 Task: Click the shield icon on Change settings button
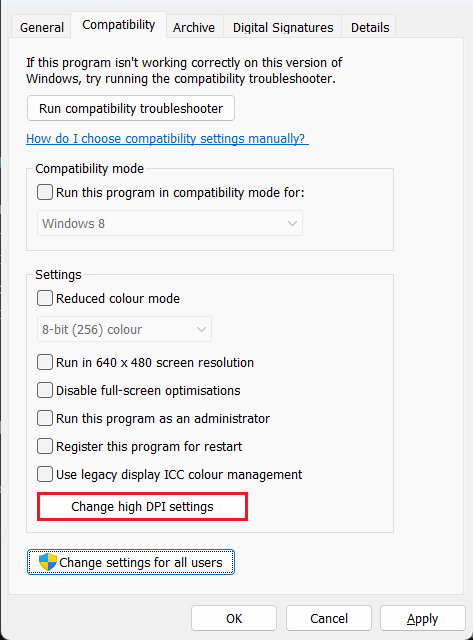click(x=48, y=562)
